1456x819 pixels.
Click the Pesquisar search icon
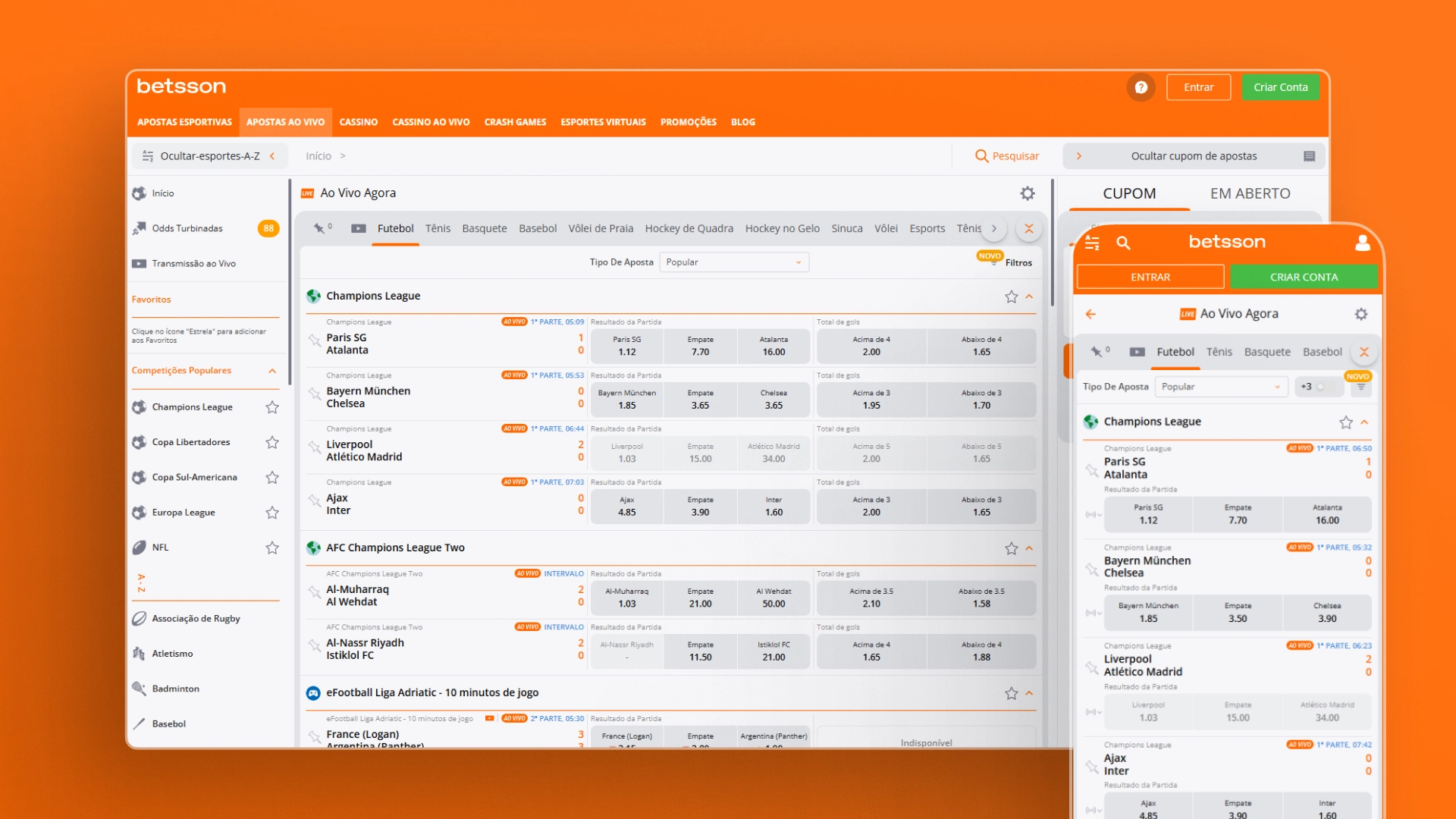981,156
